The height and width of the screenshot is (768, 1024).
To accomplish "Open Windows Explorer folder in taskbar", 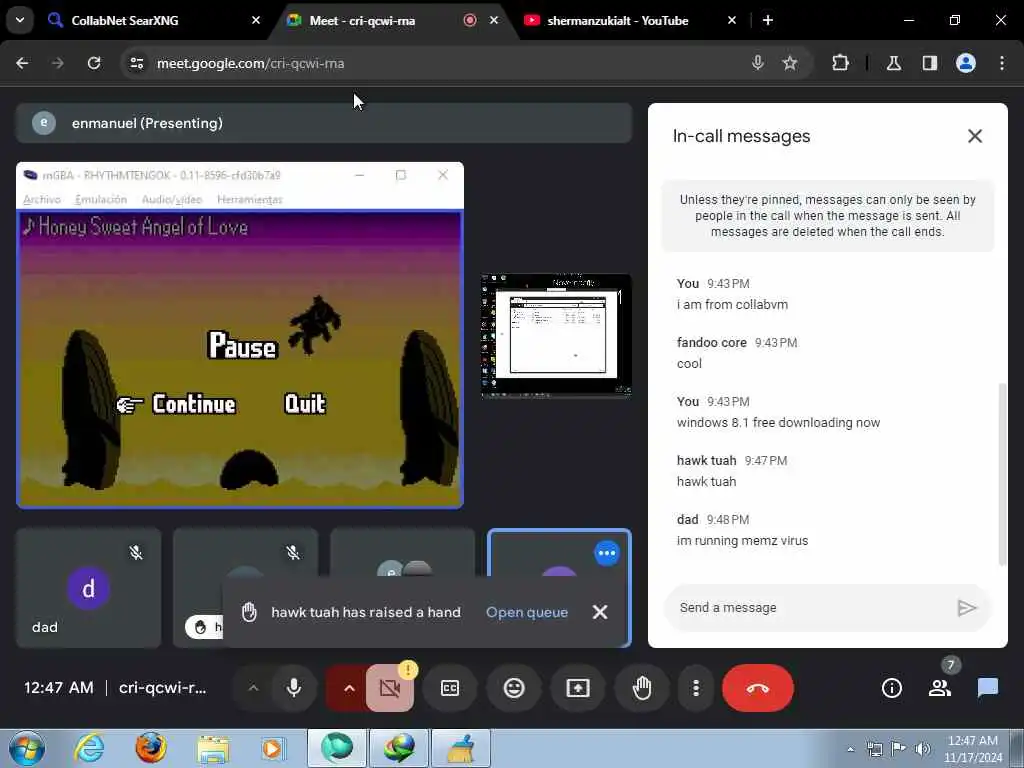I will [x=213, y=748].
